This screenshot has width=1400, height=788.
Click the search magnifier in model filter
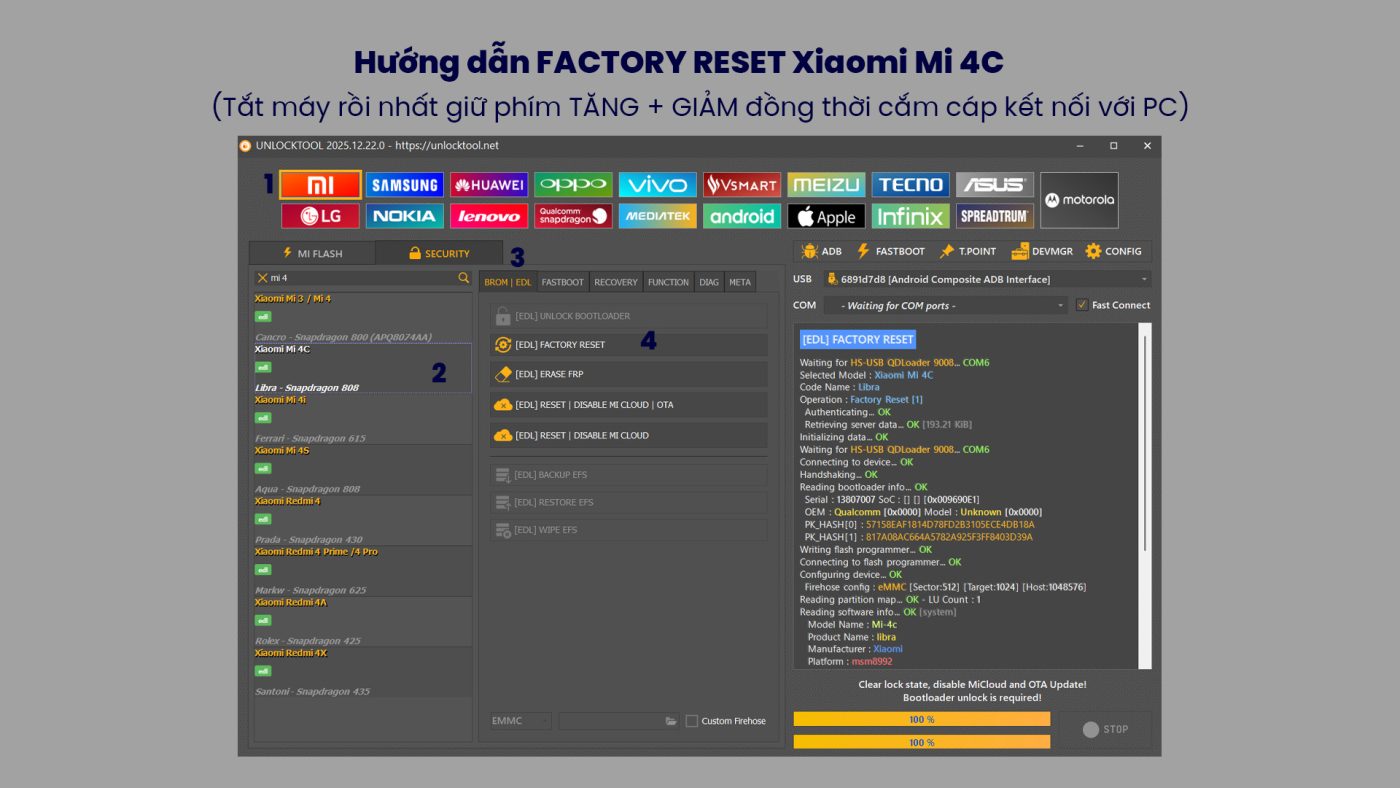463,278
